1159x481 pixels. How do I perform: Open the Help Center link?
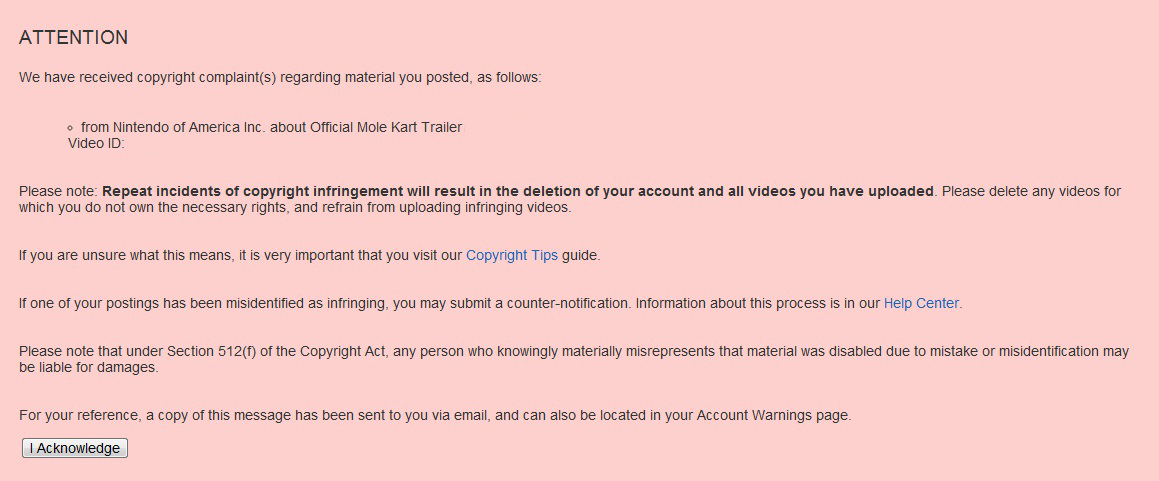click(x=921, y=304)
